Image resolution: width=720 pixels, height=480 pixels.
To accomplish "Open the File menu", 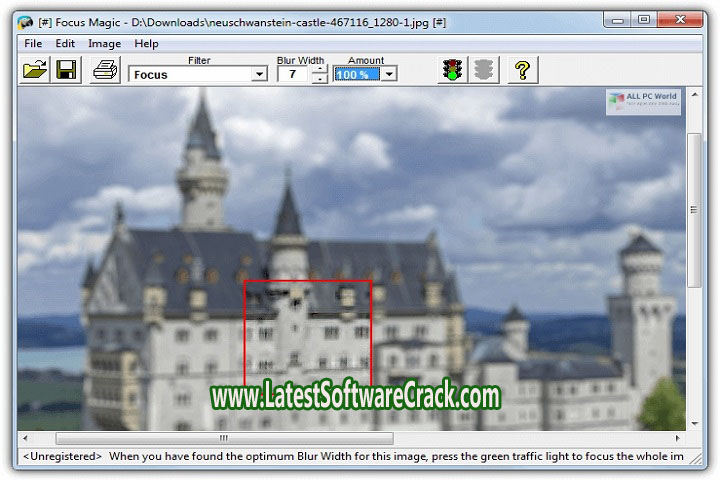I will click(x=33, y=44).
